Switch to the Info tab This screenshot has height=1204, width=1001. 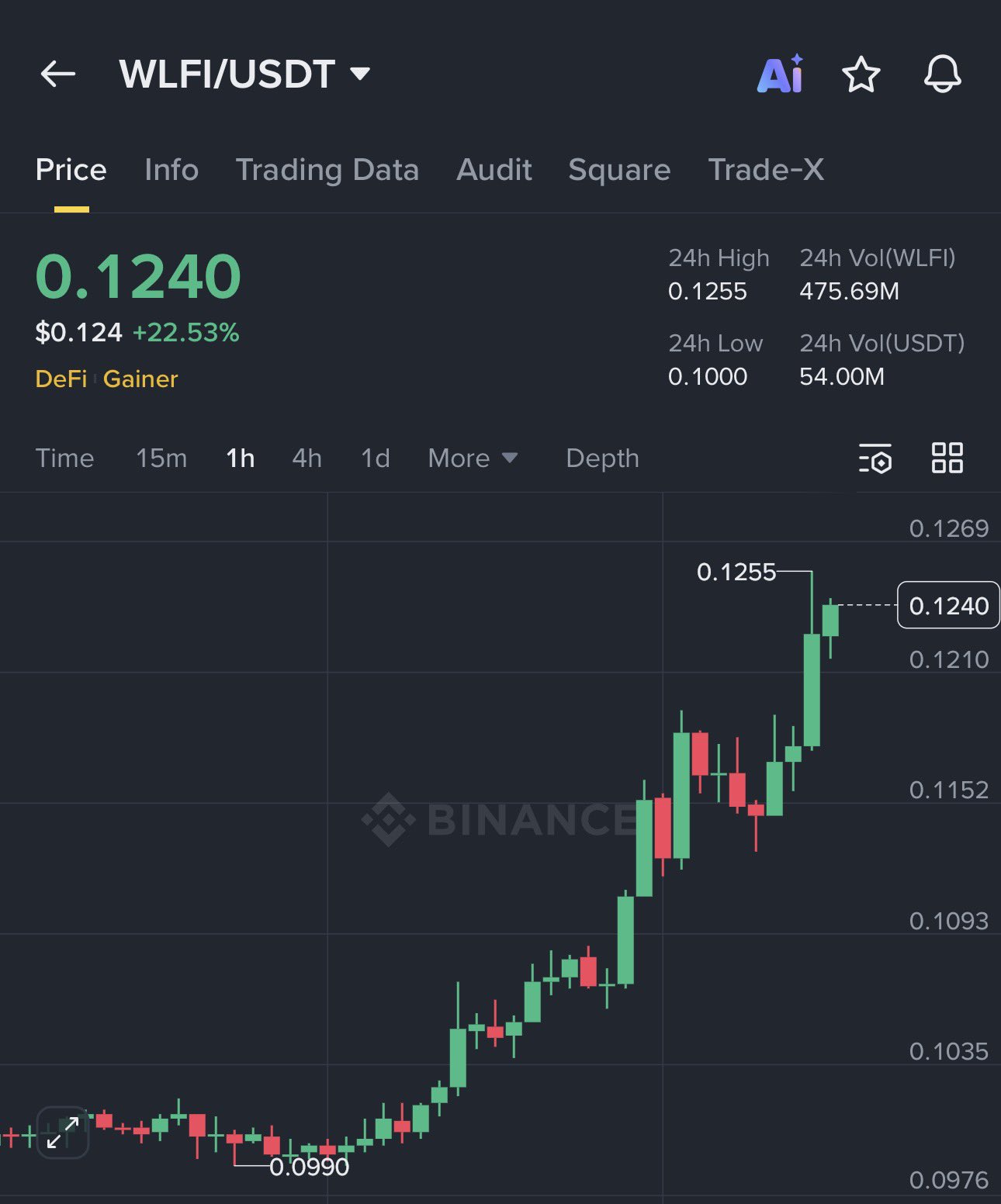[171, 170]
